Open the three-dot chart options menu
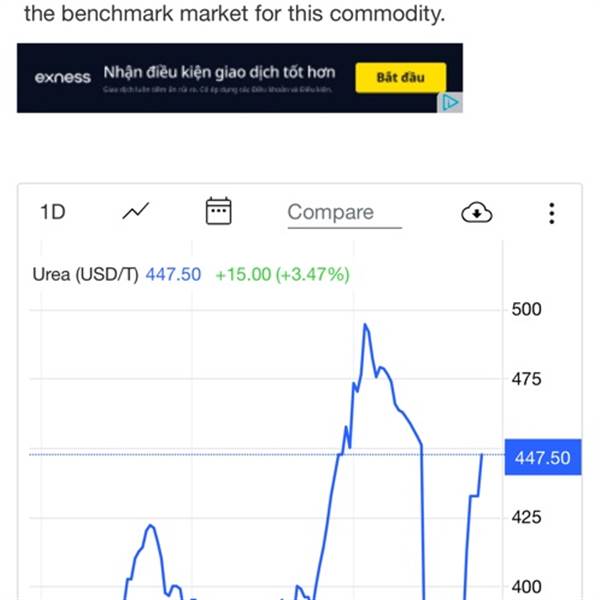The width and height of the screenshot is (600, 600). [551, 213]
